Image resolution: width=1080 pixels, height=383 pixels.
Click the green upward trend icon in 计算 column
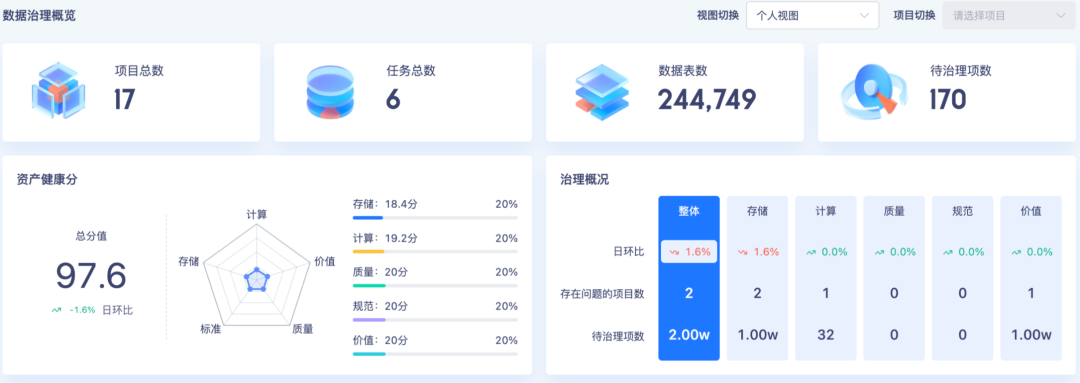point(811,252)
